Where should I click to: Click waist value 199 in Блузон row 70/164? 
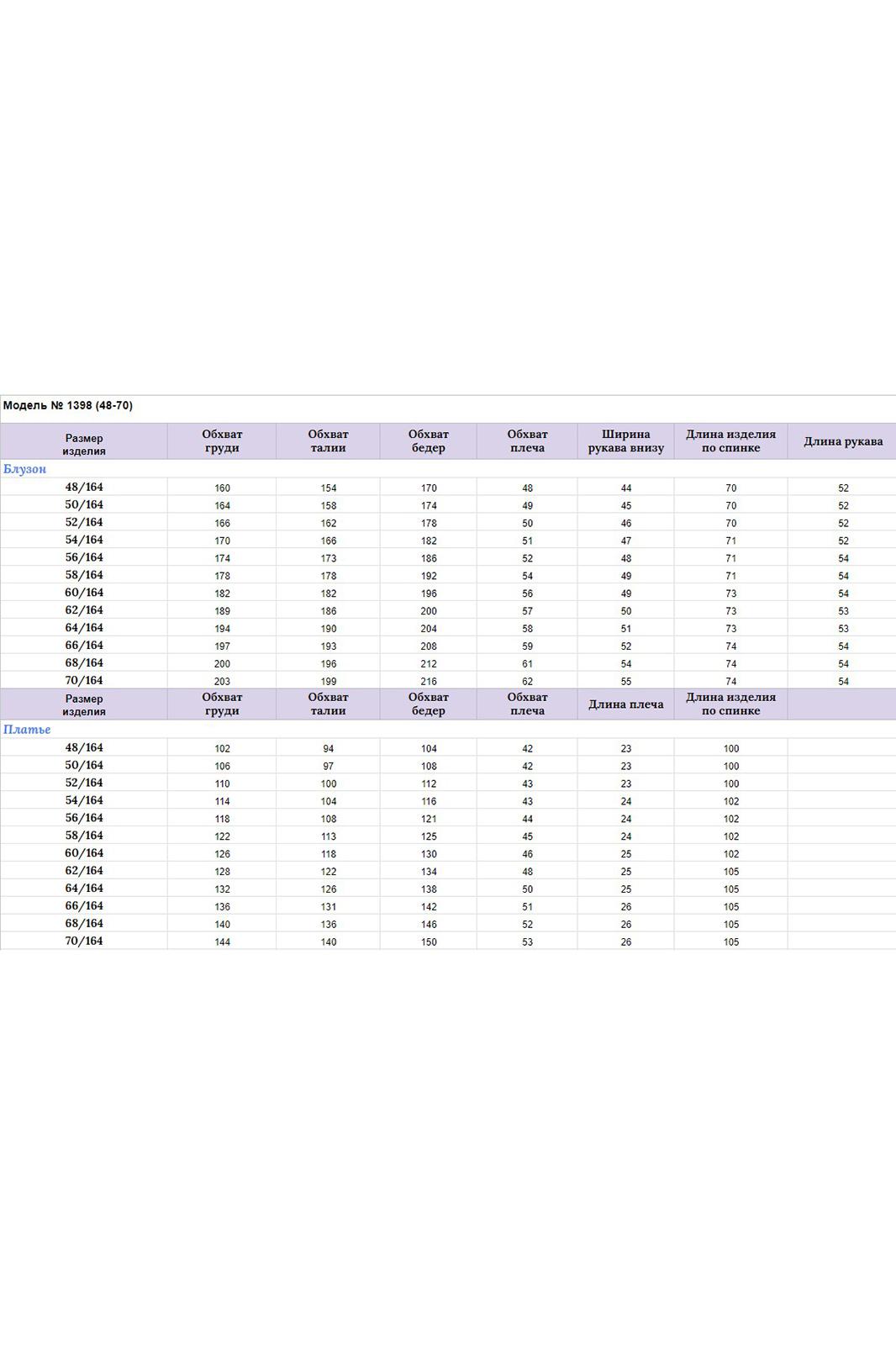[x=328, y=682]
